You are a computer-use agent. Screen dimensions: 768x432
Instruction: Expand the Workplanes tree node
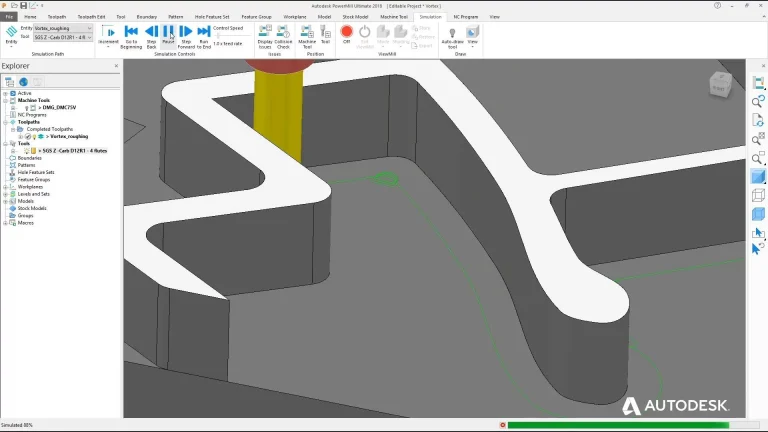tap(5, 187)
